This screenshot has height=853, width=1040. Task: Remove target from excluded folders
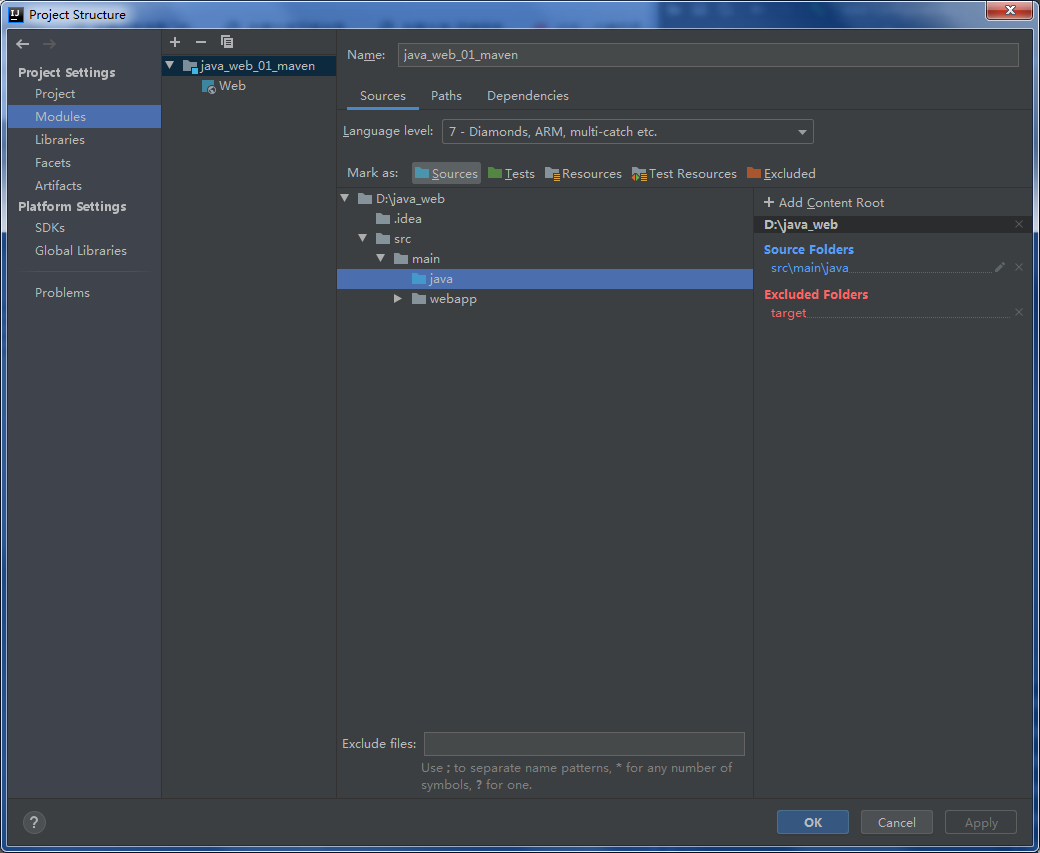coord(1018,313)
